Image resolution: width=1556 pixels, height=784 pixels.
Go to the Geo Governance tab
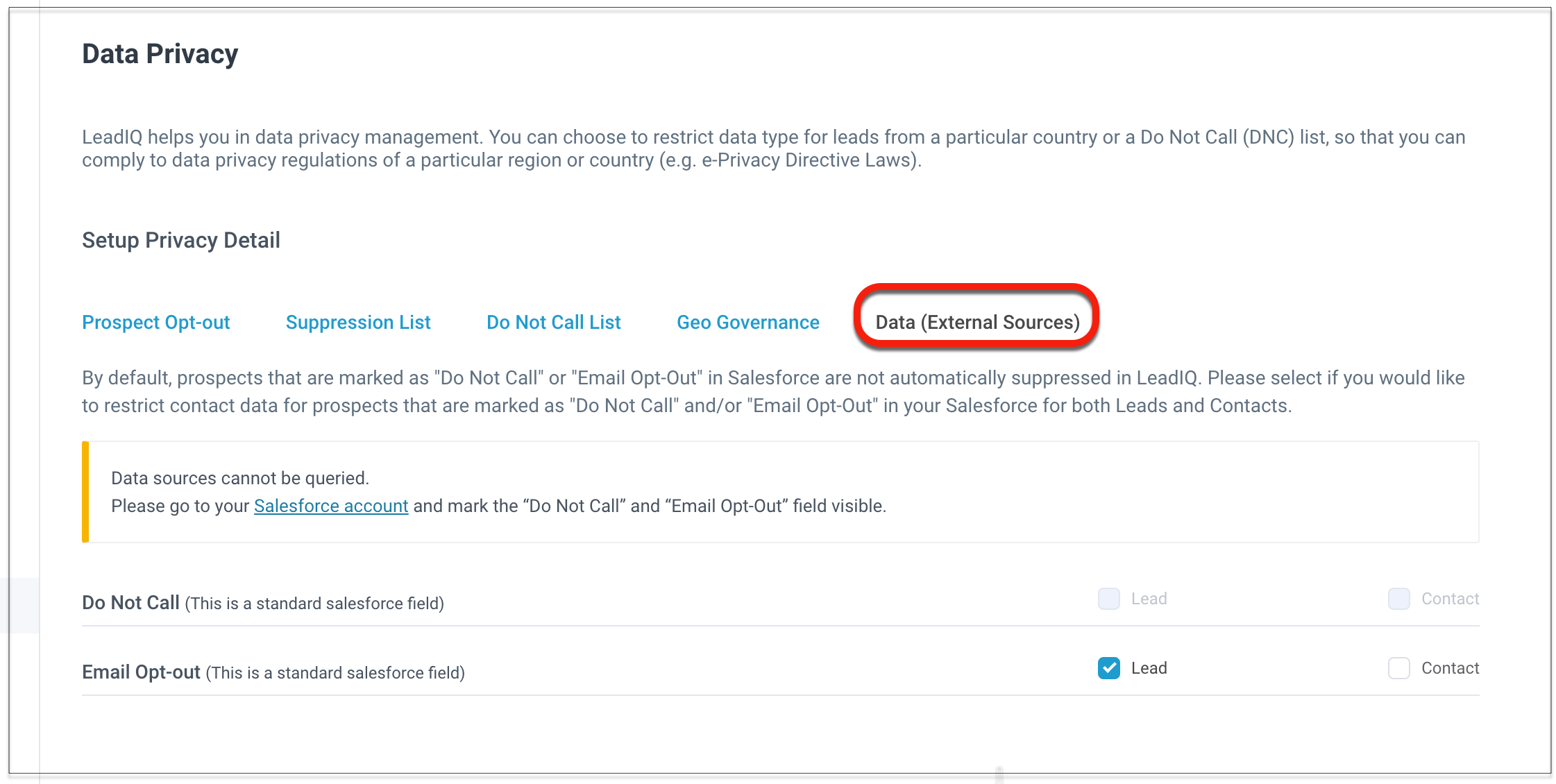[x=747, y=323]
